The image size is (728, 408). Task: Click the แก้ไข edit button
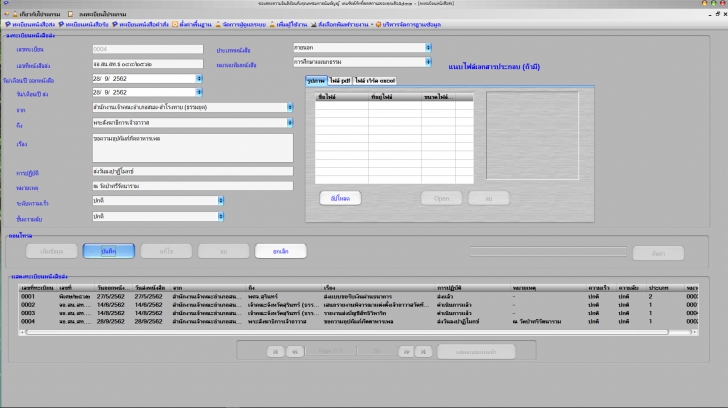(166, 251)
